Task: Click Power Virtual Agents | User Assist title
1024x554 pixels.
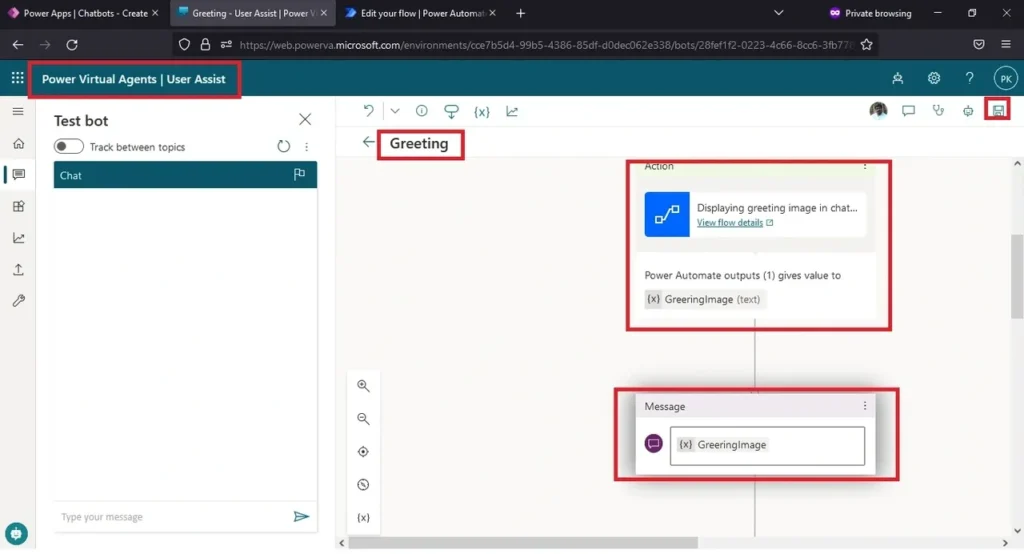Action: click(133, 79)
